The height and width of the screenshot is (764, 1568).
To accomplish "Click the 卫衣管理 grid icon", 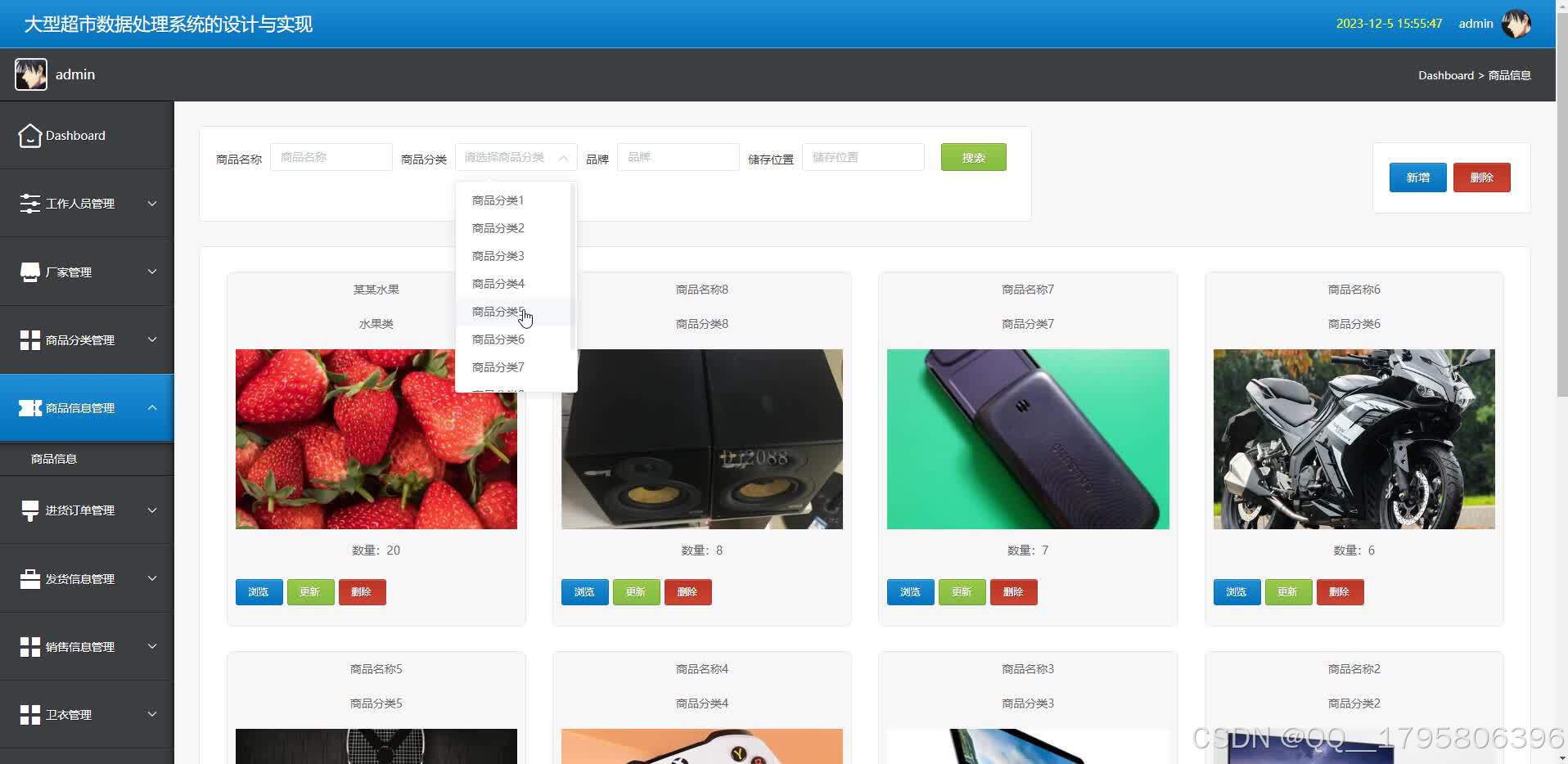I will point(30,715).
